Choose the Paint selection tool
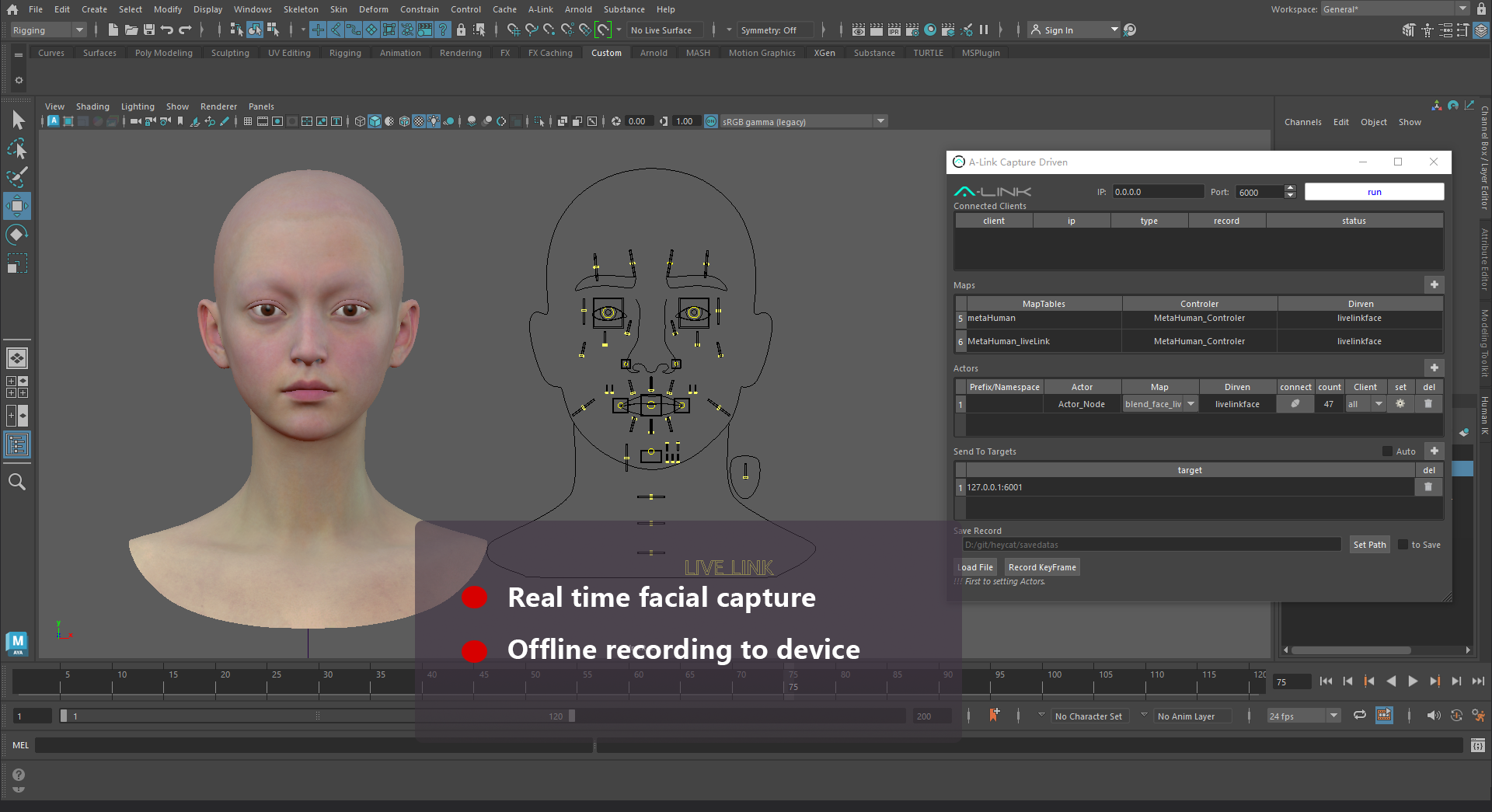 coord(17,177)
